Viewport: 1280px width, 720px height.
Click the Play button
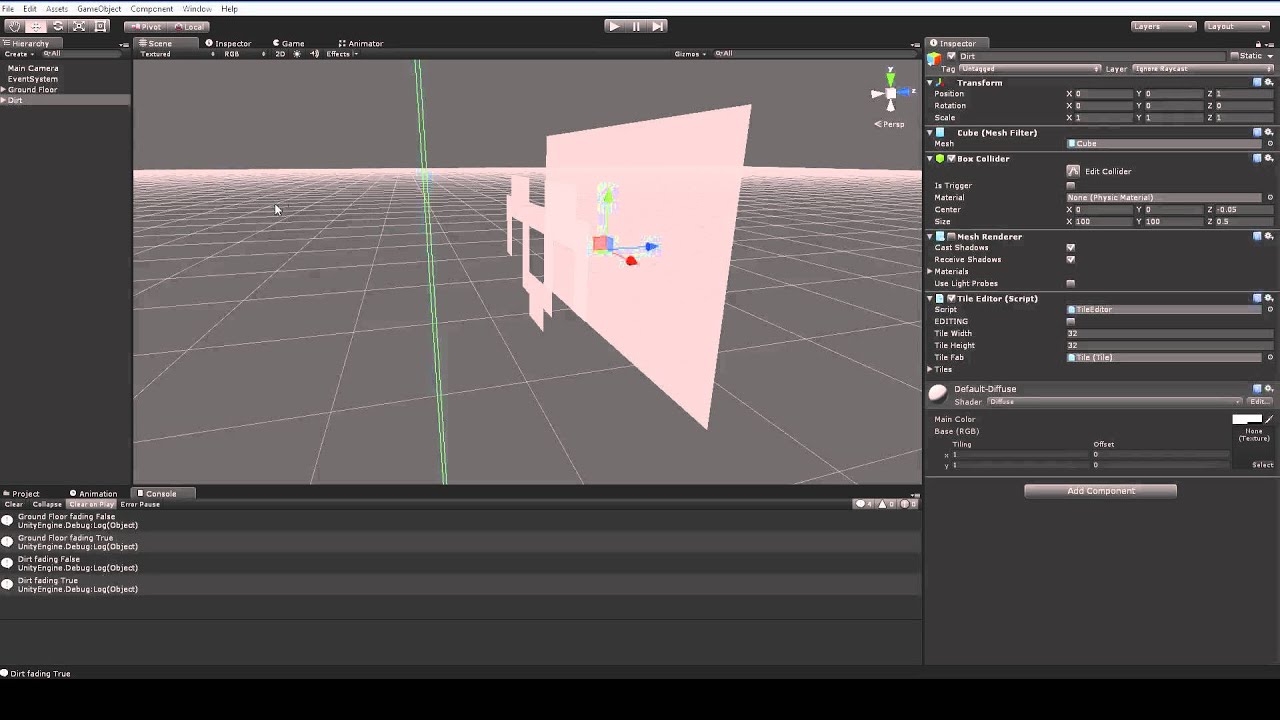point(614,26)
